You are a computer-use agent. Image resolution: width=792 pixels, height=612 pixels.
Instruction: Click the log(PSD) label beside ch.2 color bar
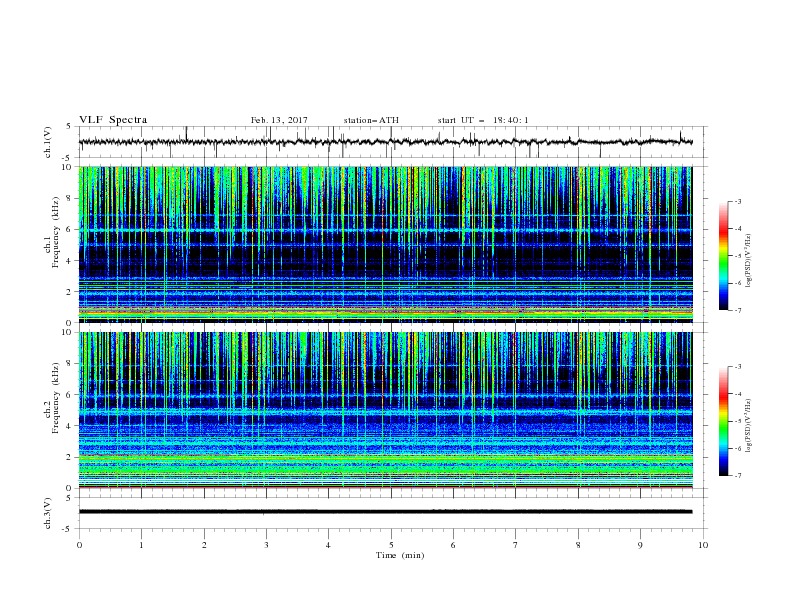749,425
